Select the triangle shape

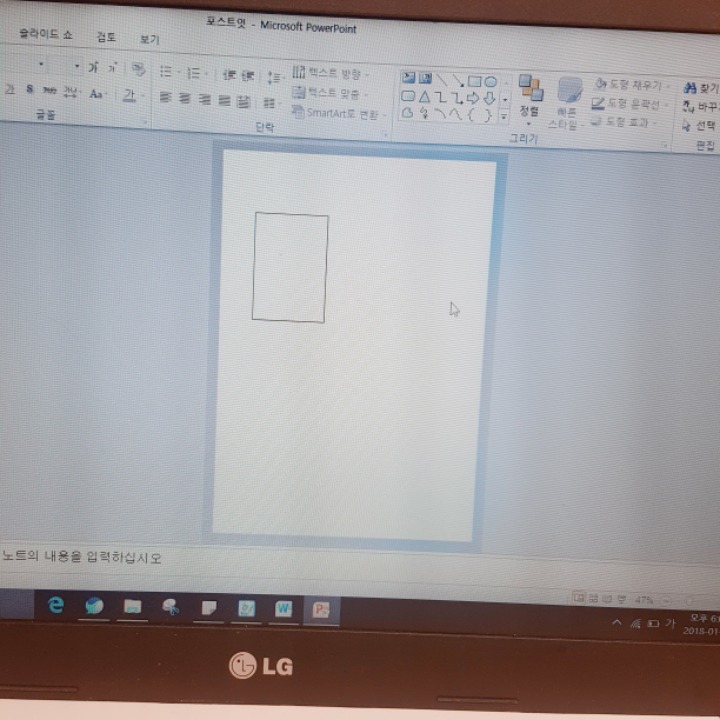(424, 97)
